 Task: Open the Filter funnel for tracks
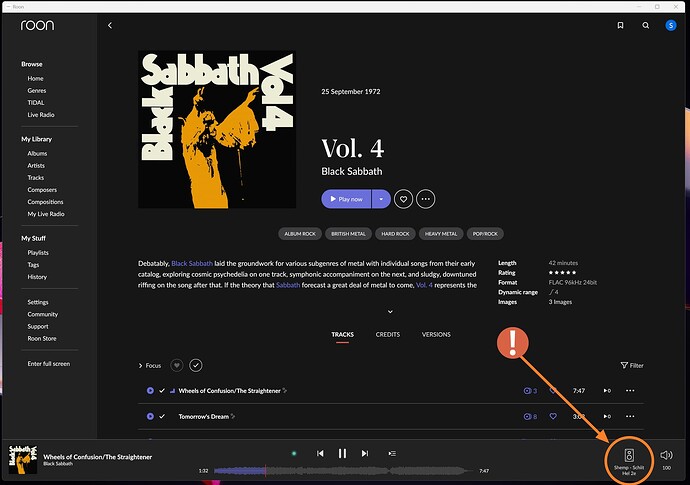click(632, 365)
